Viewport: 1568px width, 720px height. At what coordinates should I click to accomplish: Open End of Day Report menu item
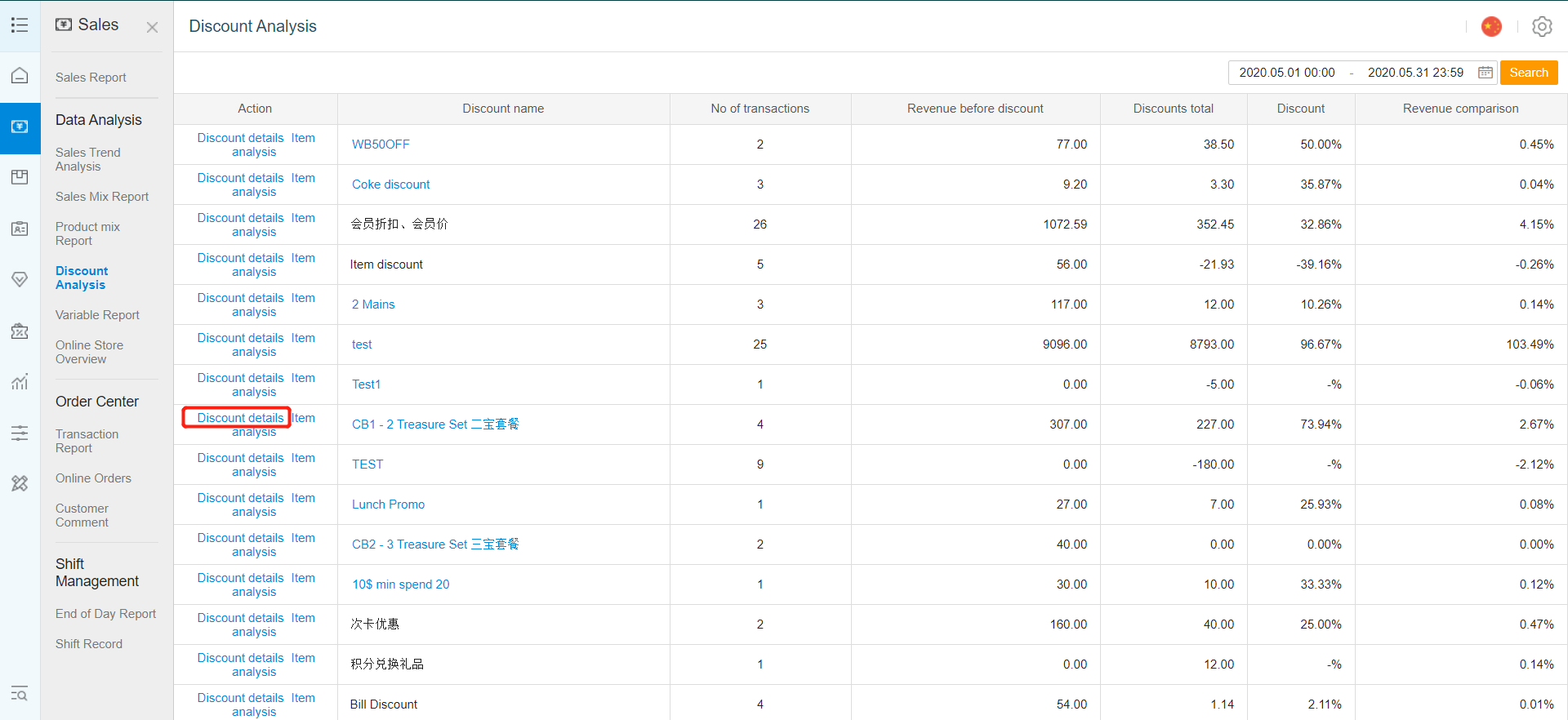click(x=105, y=614)
